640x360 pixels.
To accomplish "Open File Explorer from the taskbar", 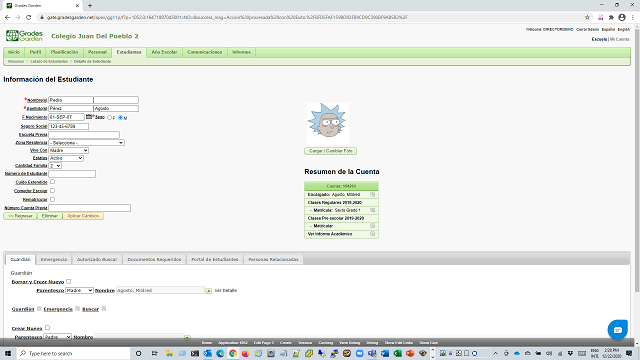I will click(169, 353).
